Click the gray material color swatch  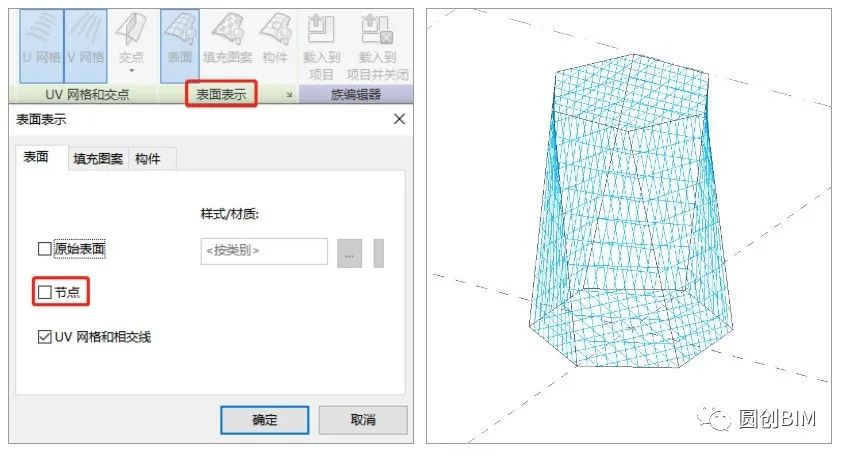(378, 253)
